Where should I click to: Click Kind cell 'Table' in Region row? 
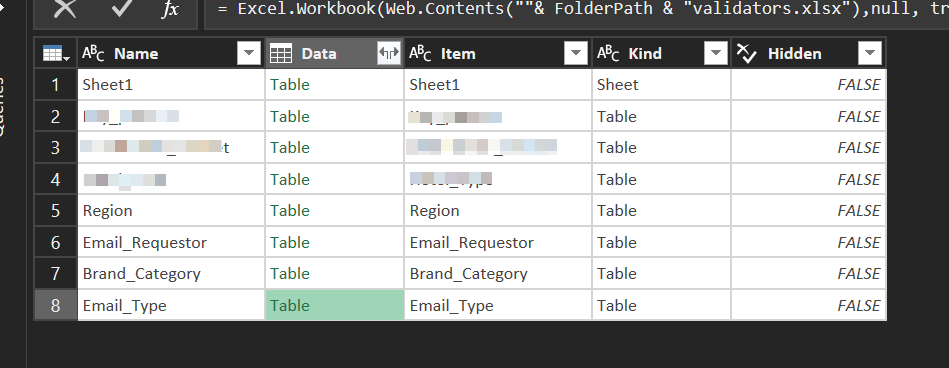(662, 211)
